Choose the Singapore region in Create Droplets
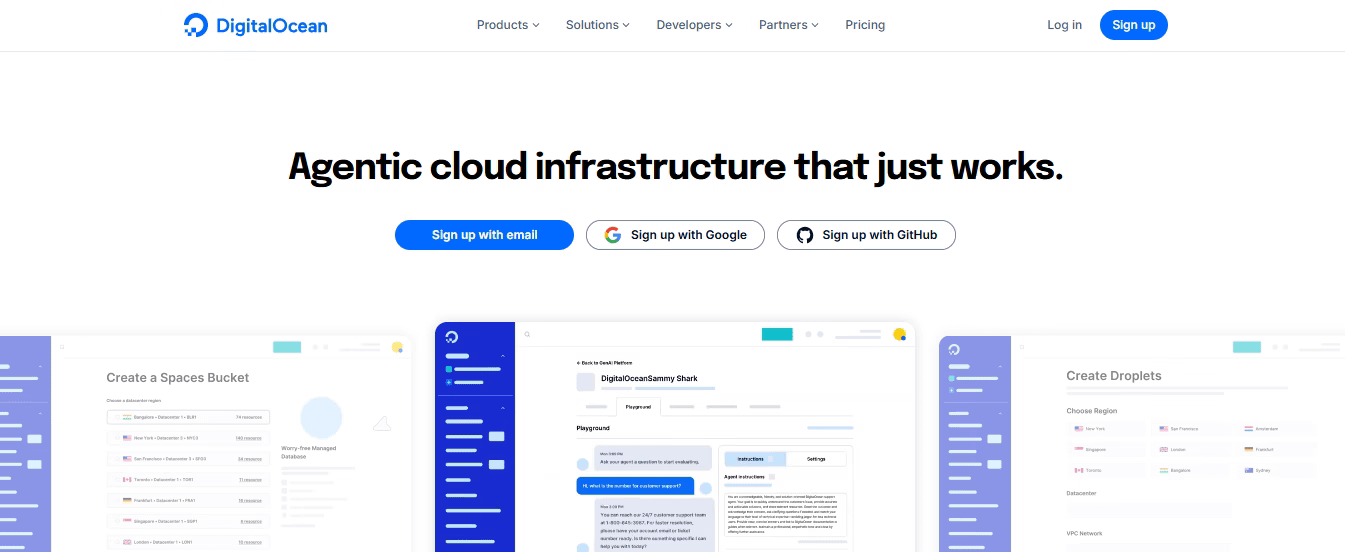Image resolution: width=1345 pixels, height=552 pixels. 1105,449
